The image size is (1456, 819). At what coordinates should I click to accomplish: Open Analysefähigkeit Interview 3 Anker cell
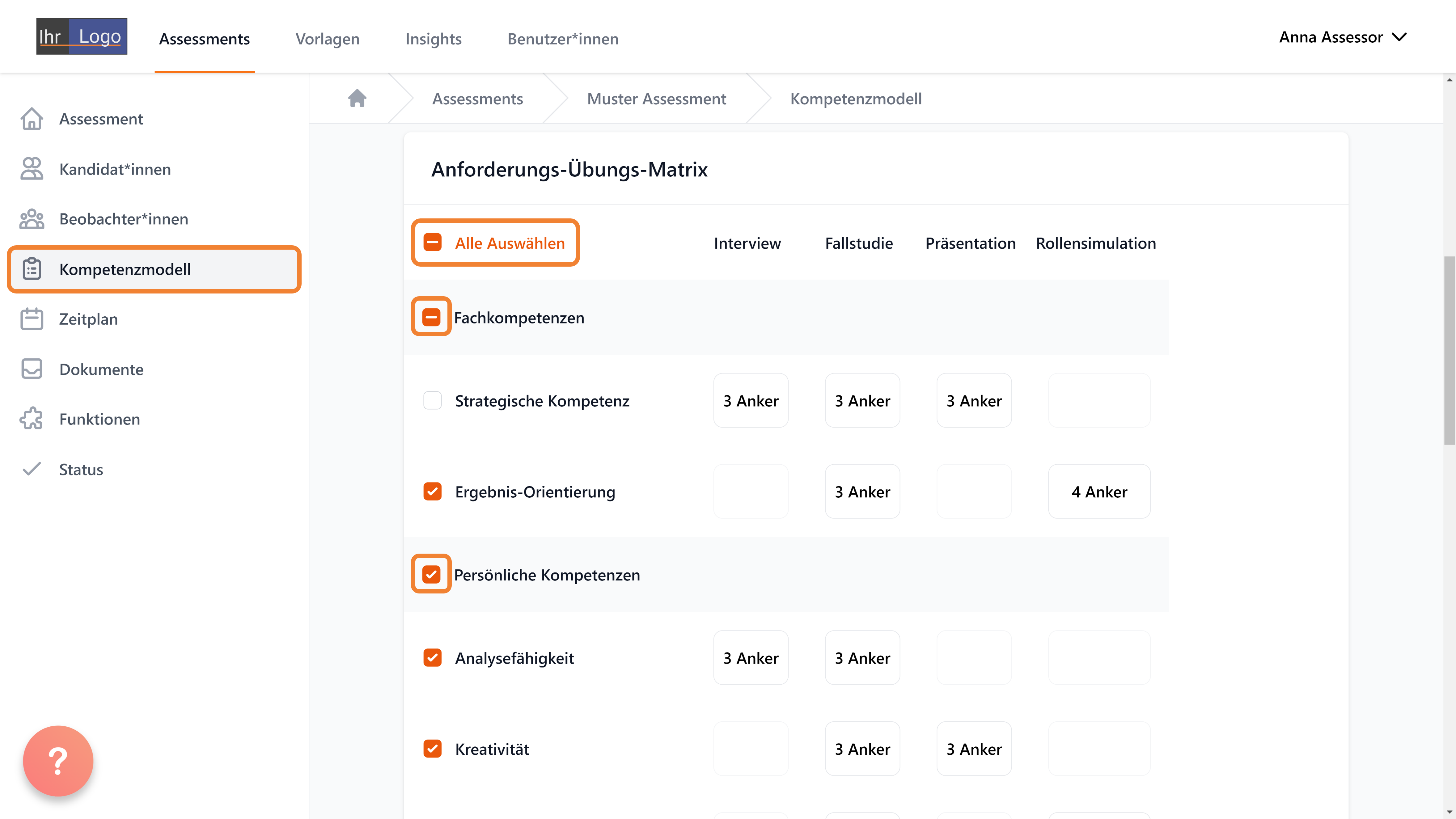point(751,657)
